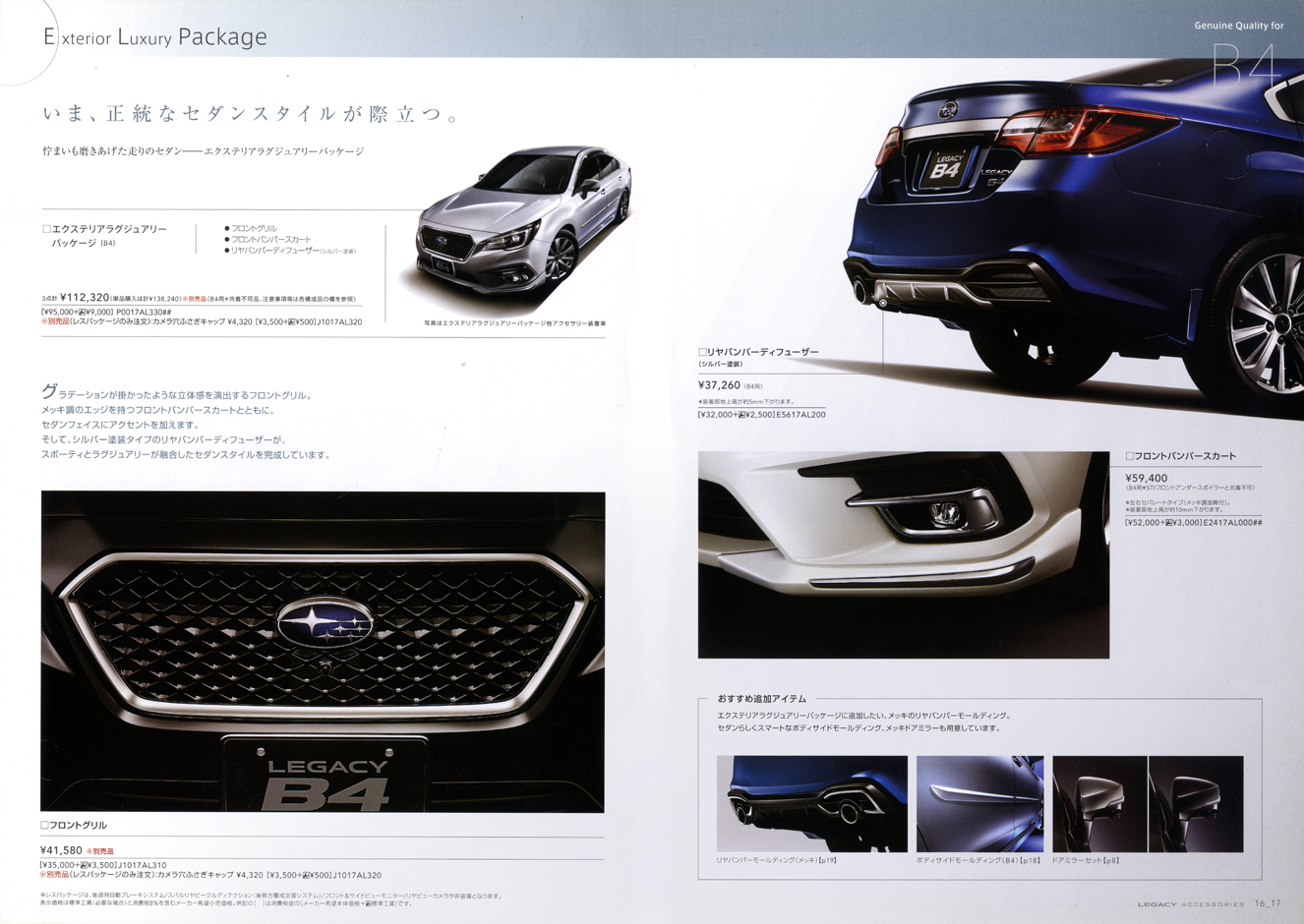Click the Genuine Quality for text

(x=1238, y=26)
